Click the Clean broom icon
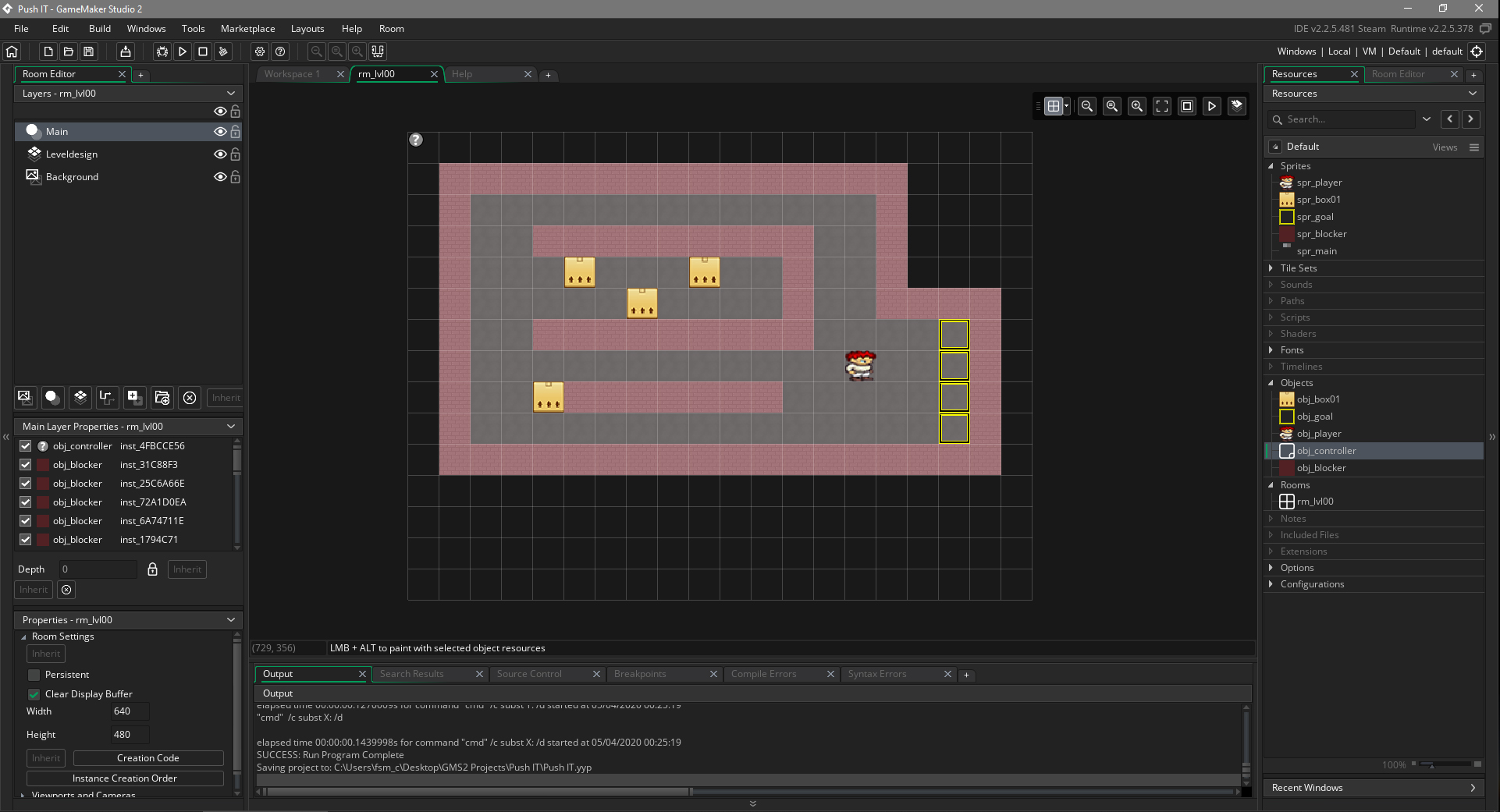The image size is (1500, 812). (223, 51)
